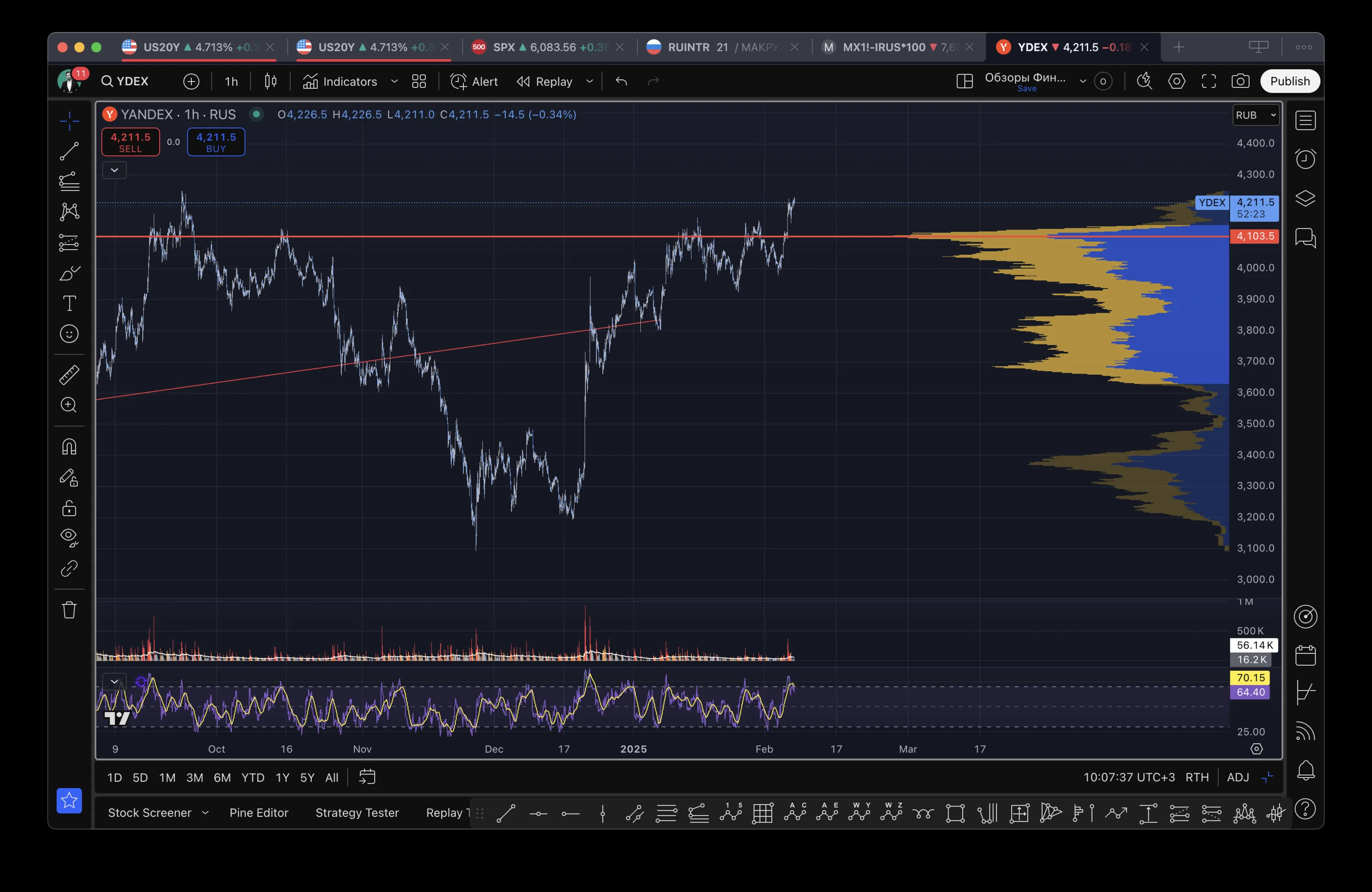Toggle the link drawings sync icon
Screen dimensions: 1372x892
[x=69, y=569]
